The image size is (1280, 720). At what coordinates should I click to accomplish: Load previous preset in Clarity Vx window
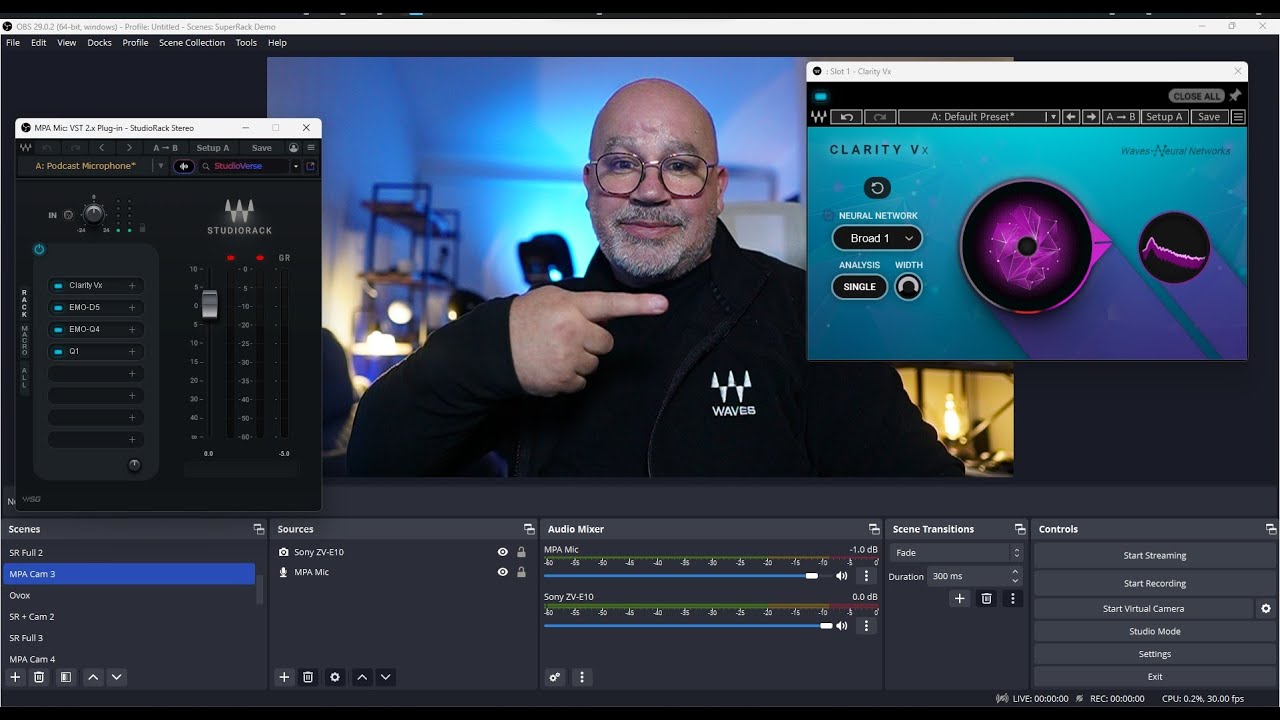pyautogui.click(x=1071, y=117)
